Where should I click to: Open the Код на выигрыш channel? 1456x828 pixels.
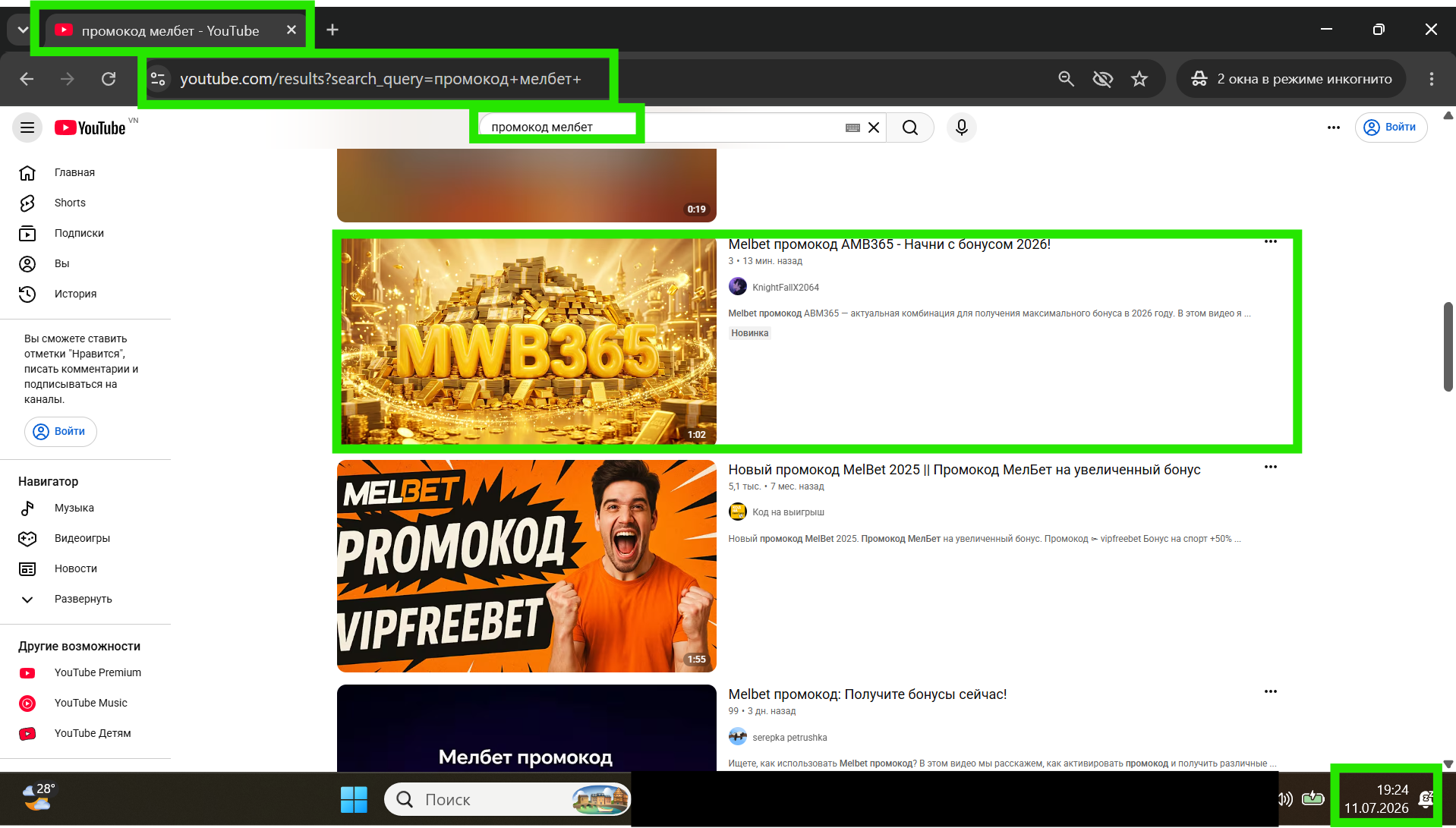click(788, 512)
